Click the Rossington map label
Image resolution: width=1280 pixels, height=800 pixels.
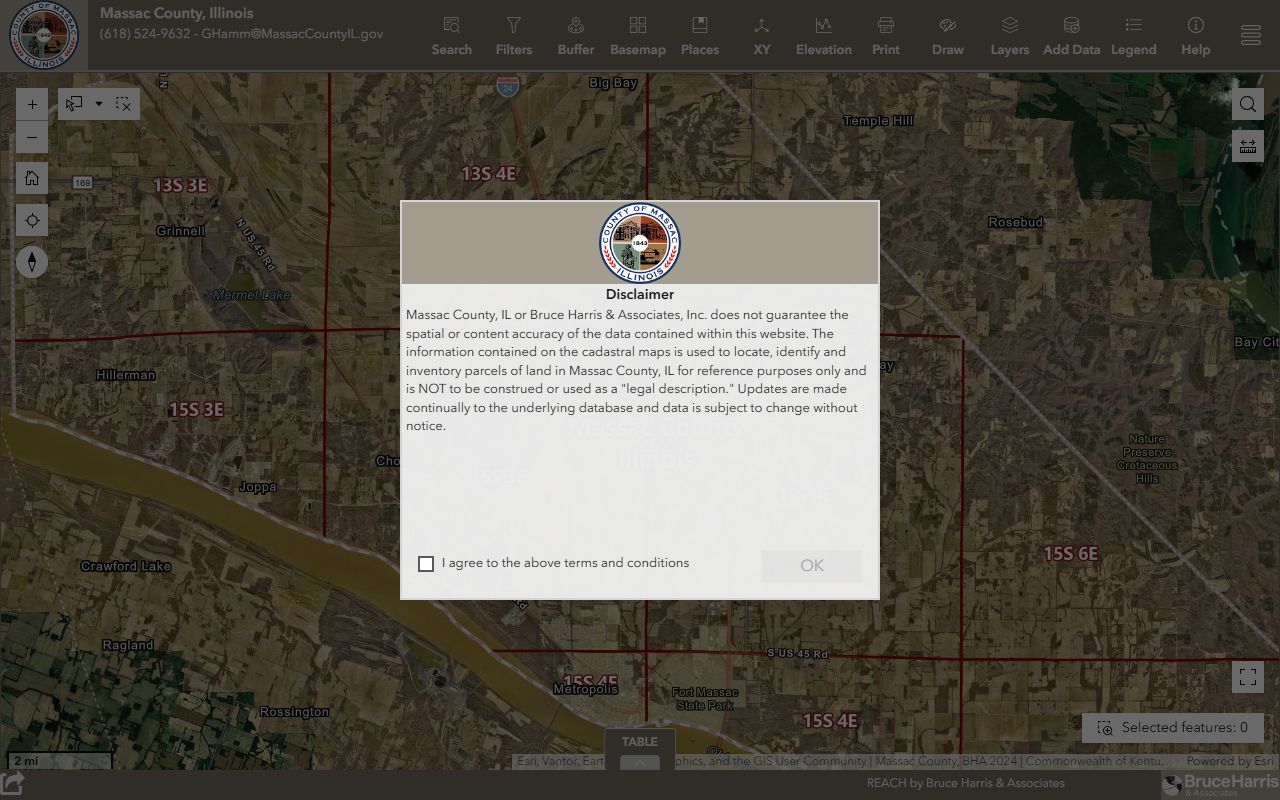[x=294, y=712]
